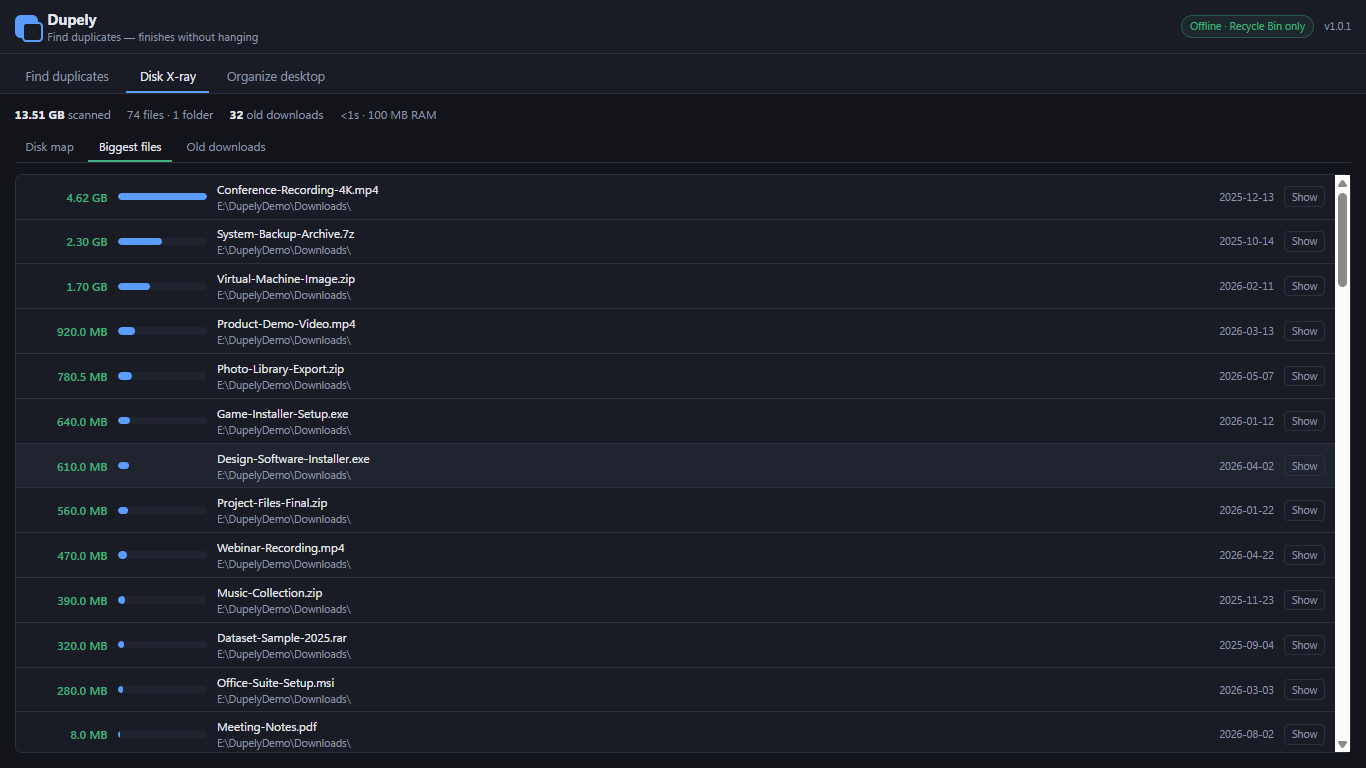Click the file list scrollbar thumb
1366x768 pixels.
[x=1342, y=240]
